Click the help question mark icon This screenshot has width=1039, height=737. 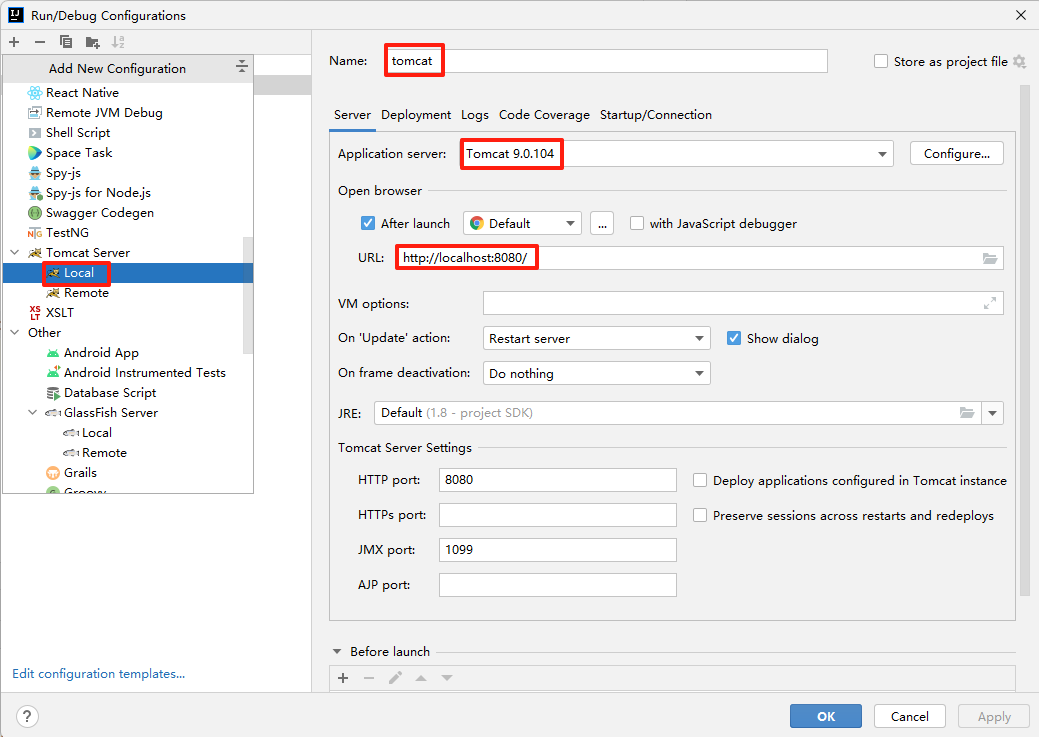(27, 716)
